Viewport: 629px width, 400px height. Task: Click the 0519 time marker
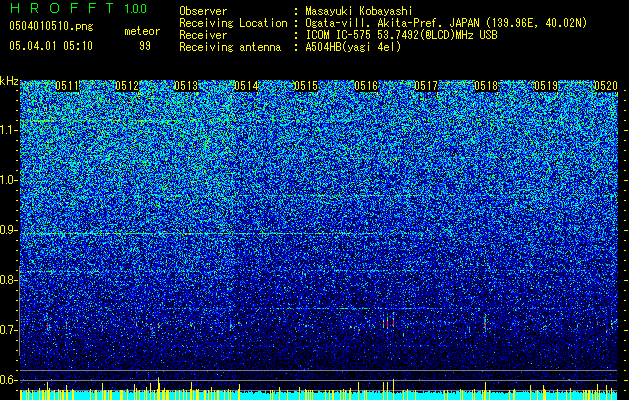click(x=546, y=86)
